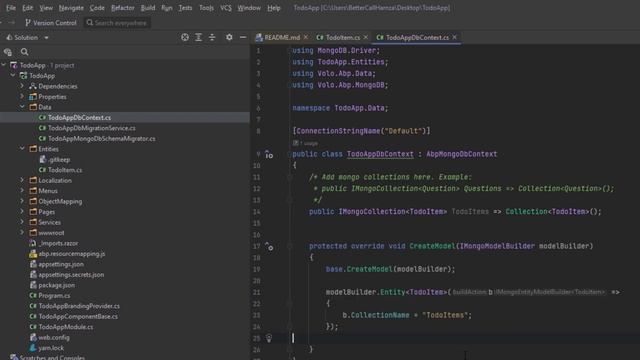
Task: Click the Solution explorer search magnifier icon
Action: click(24, 52)
